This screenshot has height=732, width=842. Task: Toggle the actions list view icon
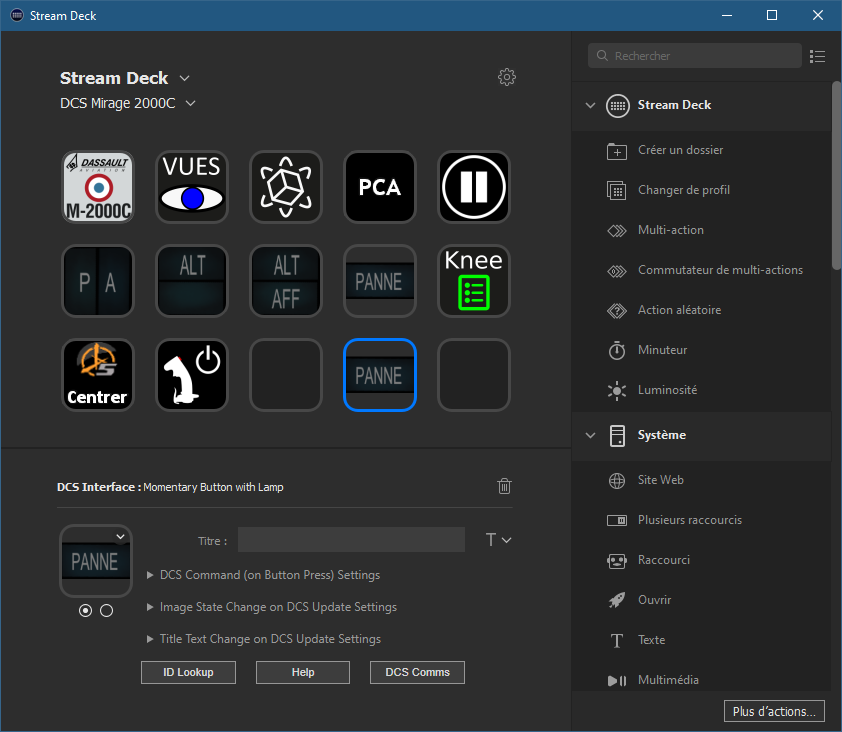817,56
